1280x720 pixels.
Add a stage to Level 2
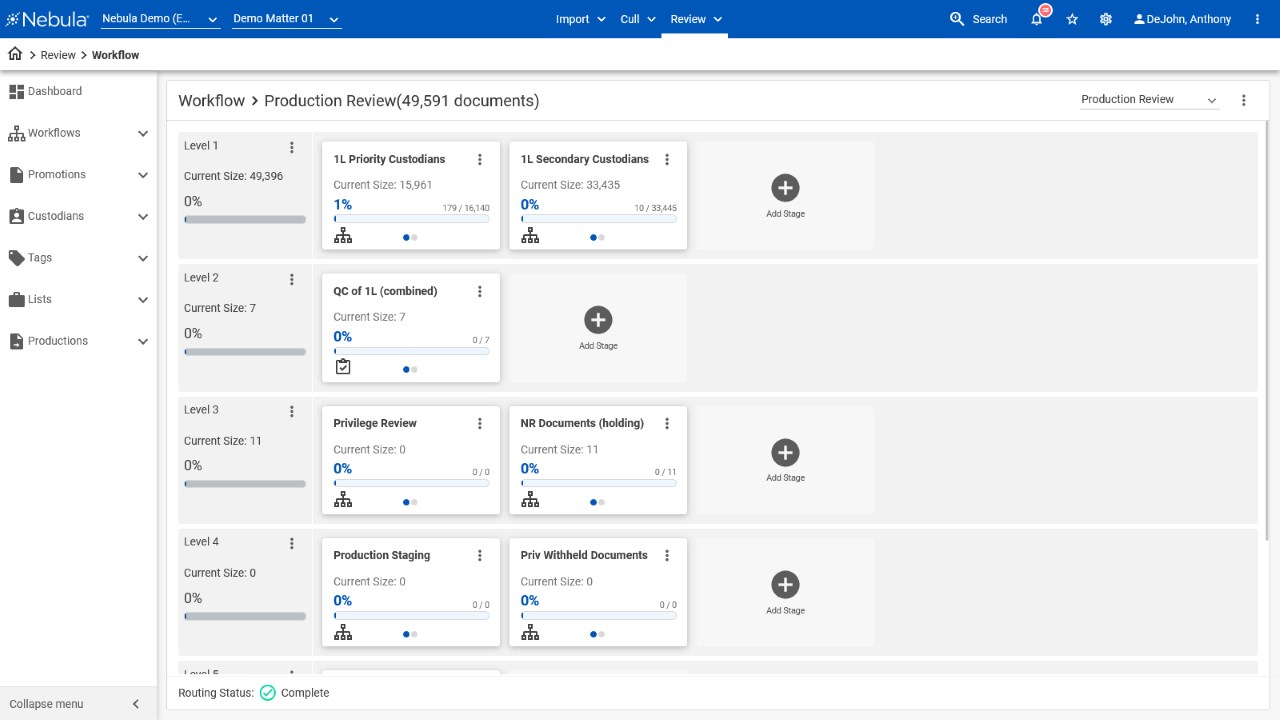click(598, 328)
